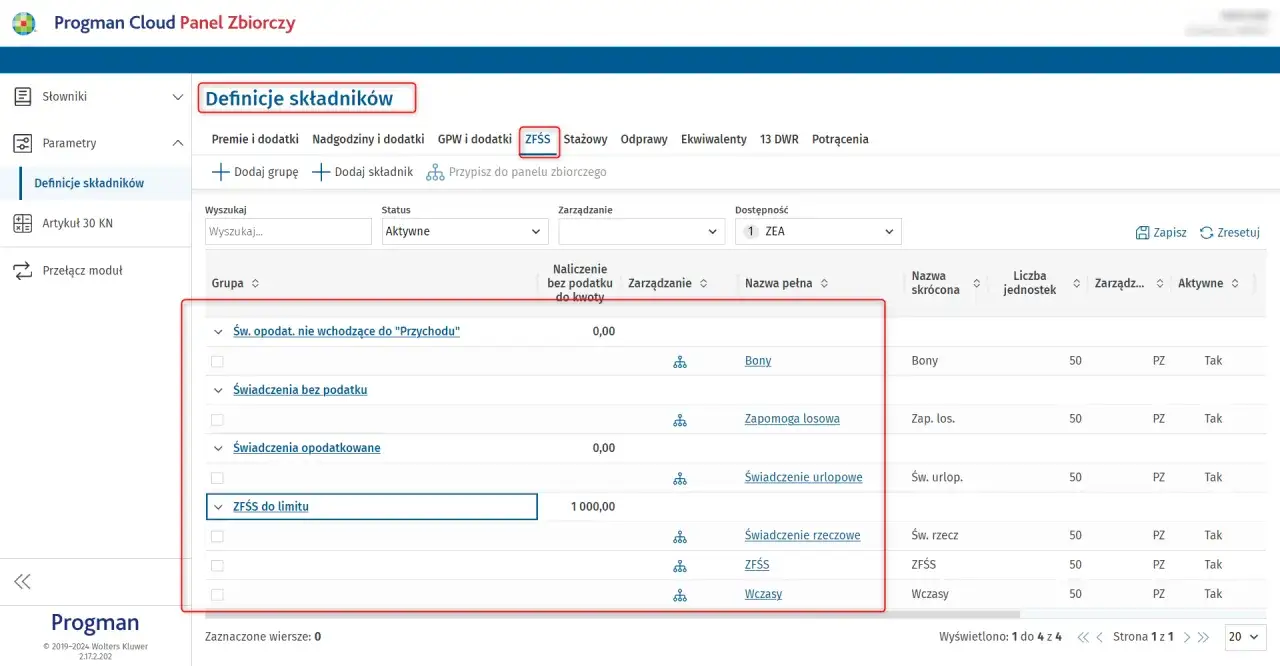Click the Zapisz save icon

[1142, 232]
